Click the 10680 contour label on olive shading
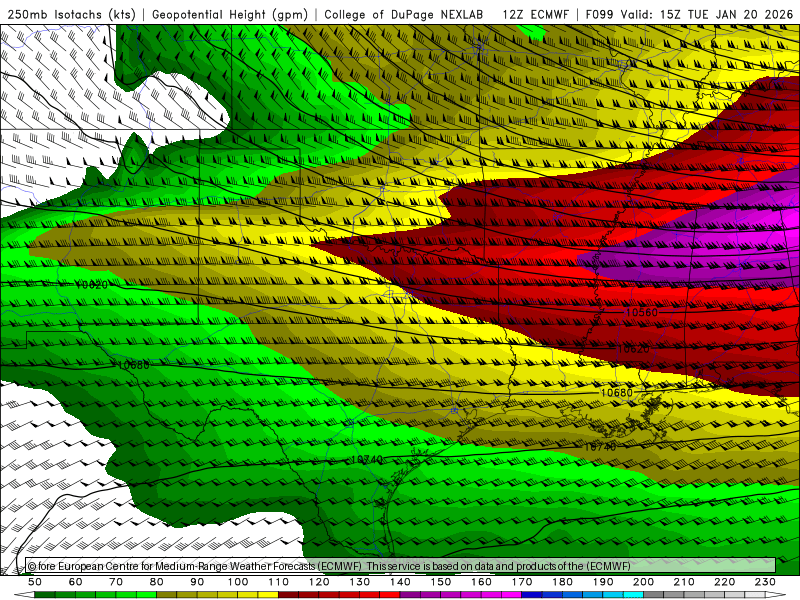This screenshot has height=600, width=800. 616,392
